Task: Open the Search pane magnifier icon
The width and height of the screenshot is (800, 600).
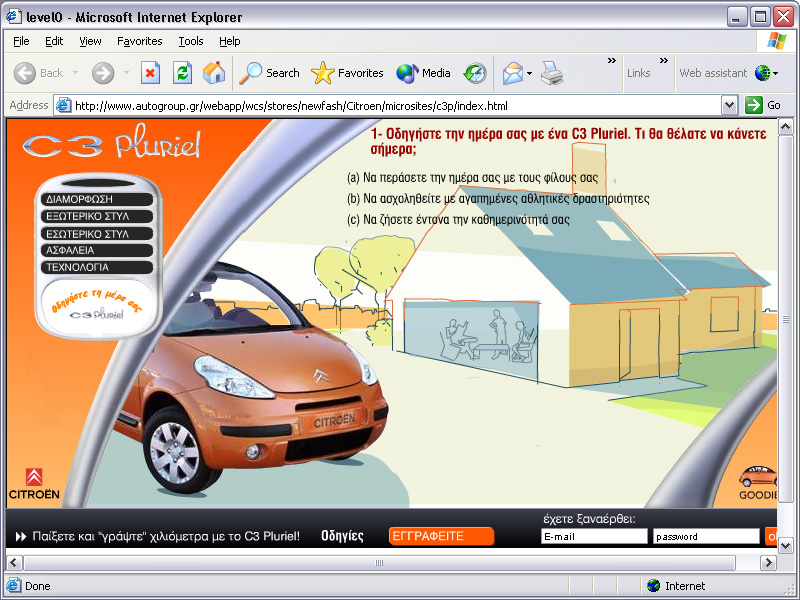Action: coord(251,73)
